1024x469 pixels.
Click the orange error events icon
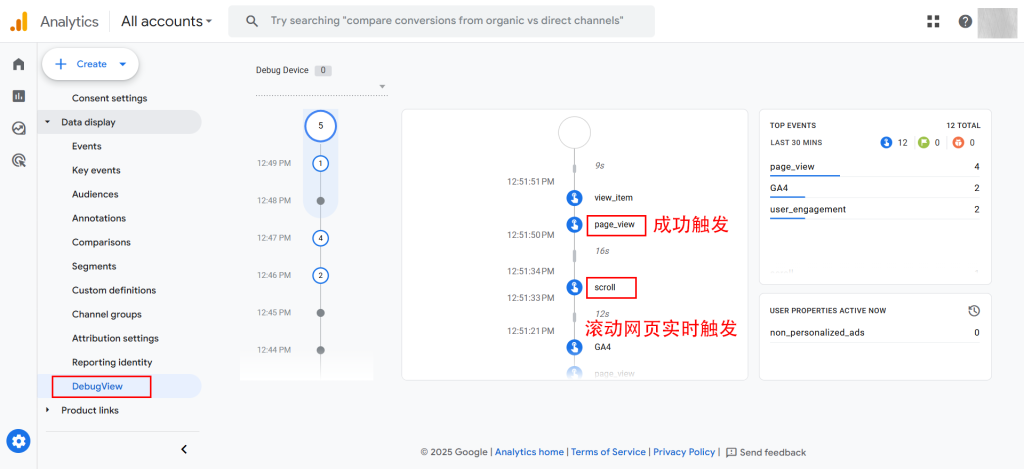[958, 142]
